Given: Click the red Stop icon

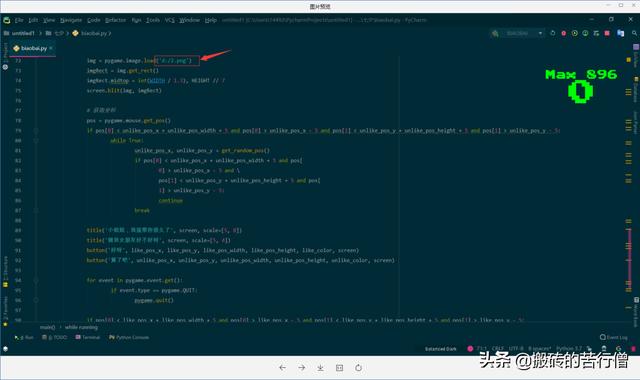Looking at the screenshot, I should pos(607,33).
